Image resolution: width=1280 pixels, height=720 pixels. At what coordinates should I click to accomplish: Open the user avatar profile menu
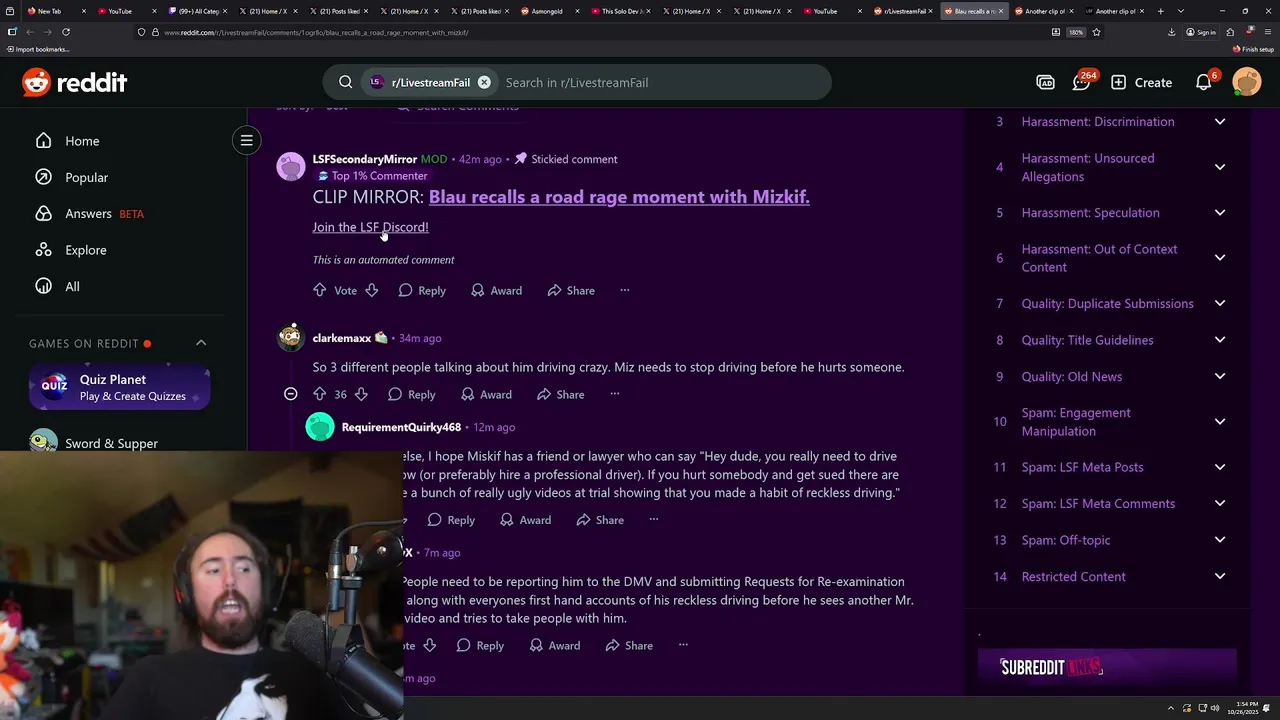(1247, 82)
